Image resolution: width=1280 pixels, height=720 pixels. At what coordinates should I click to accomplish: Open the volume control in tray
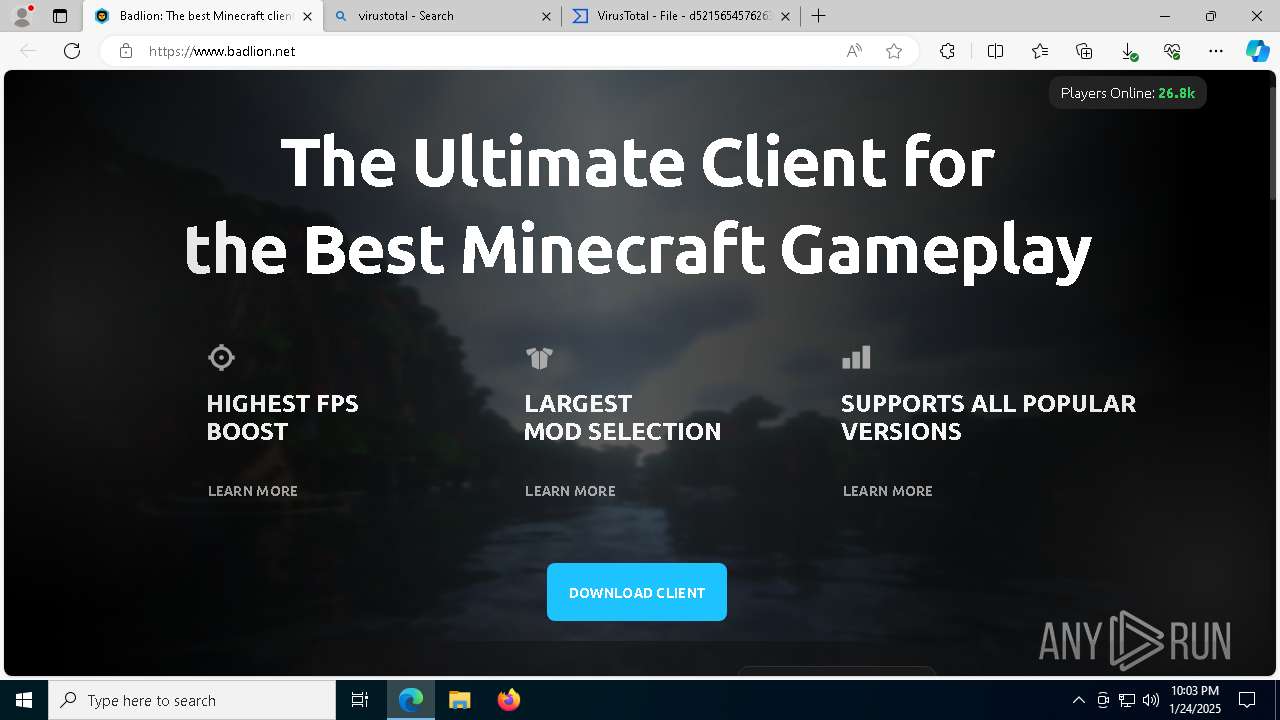(x=1151, y=700)
